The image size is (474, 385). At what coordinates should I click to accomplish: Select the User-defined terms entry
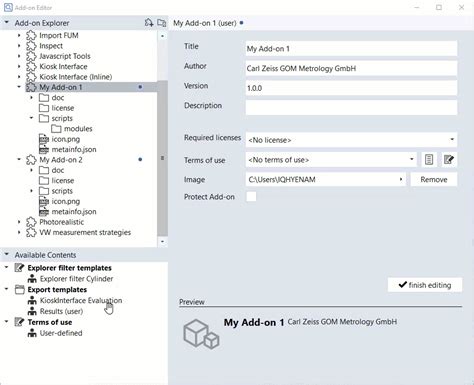(61, 333)
